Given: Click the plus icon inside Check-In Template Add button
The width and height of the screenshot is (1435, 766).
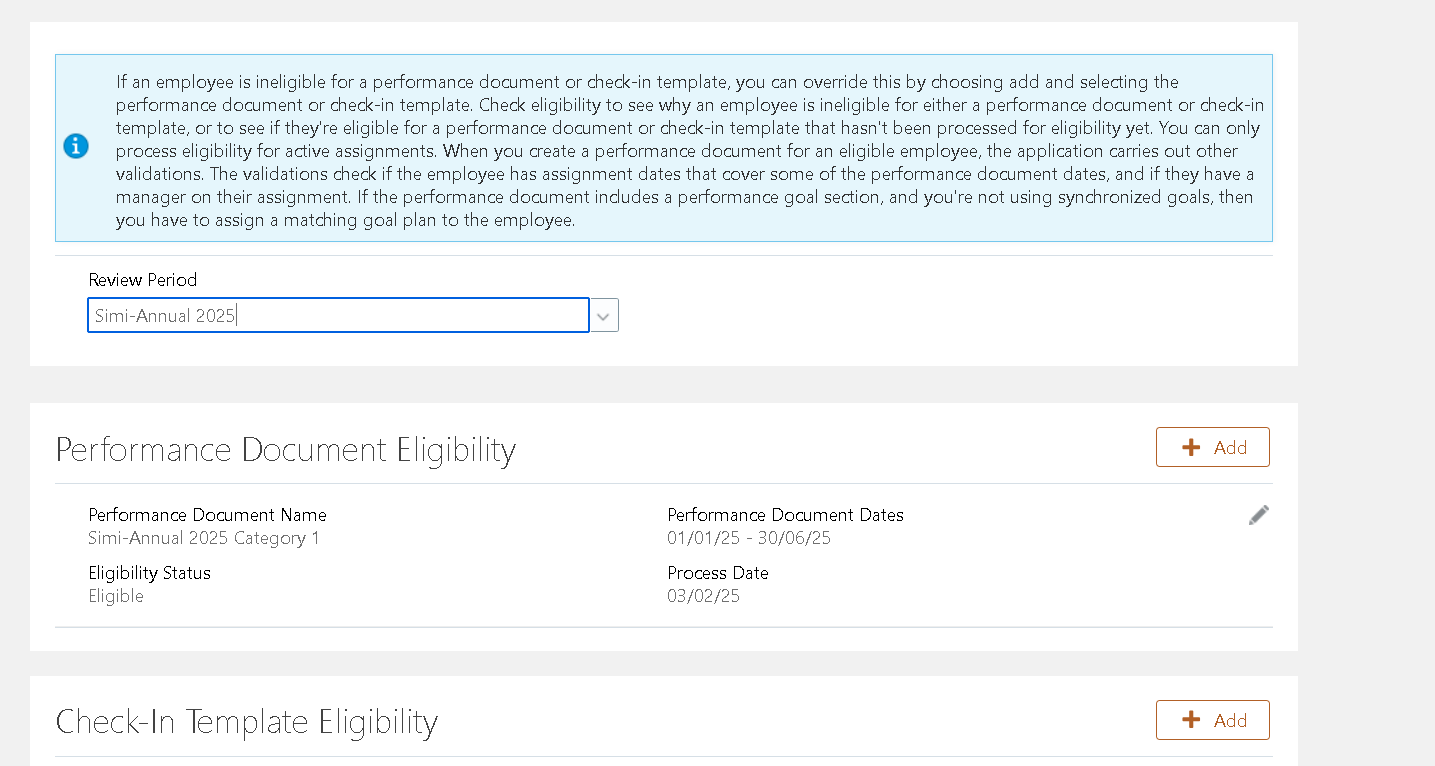Looking at the screenshot, I should coord(1190,719).
